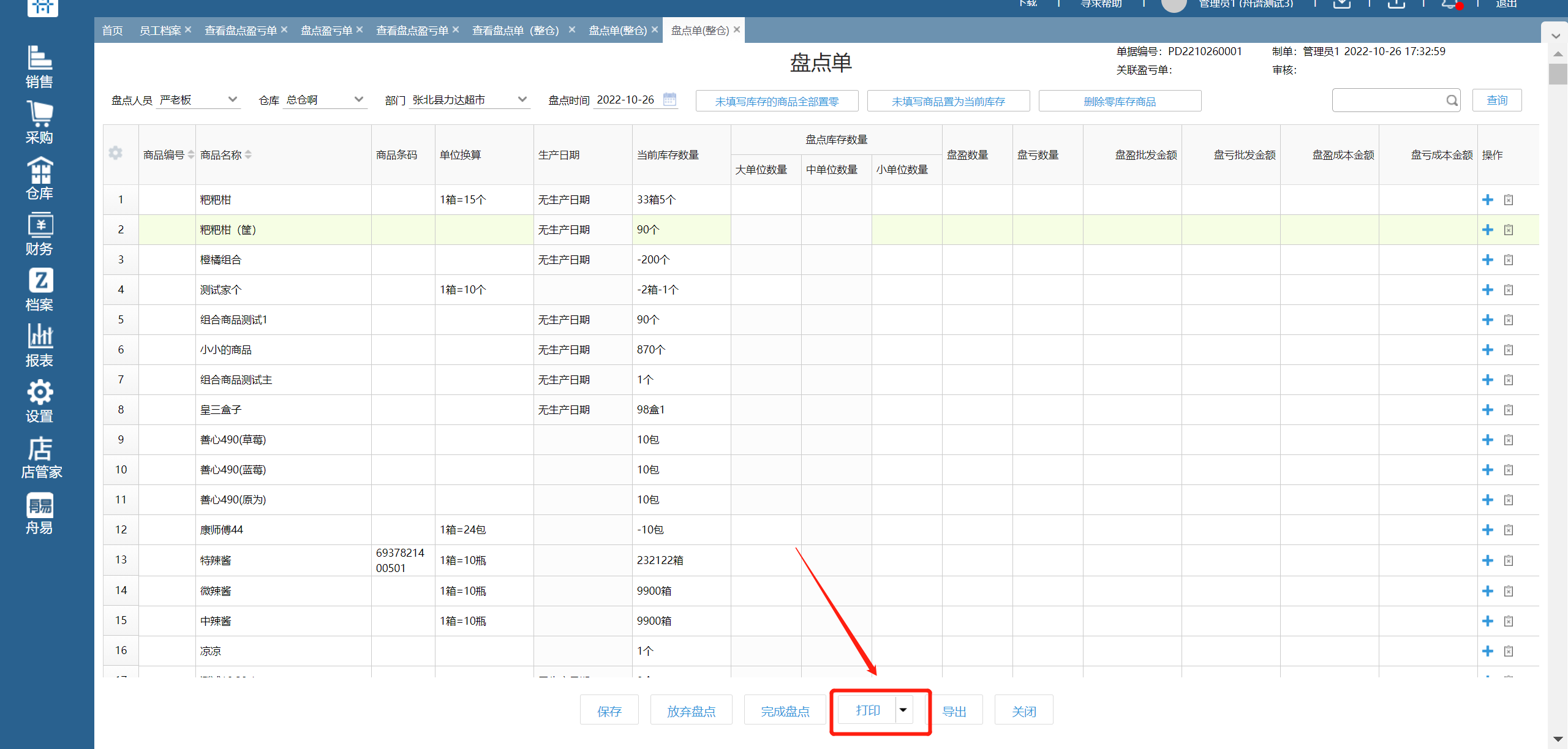Click the notification bell icon
The width and height of the screenshot is (1568, 749).
pos(1450,4)
